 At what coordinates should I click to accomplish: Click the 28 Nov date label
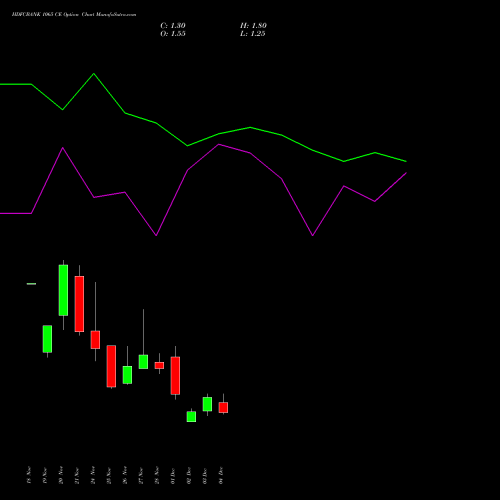pos(157,475)
